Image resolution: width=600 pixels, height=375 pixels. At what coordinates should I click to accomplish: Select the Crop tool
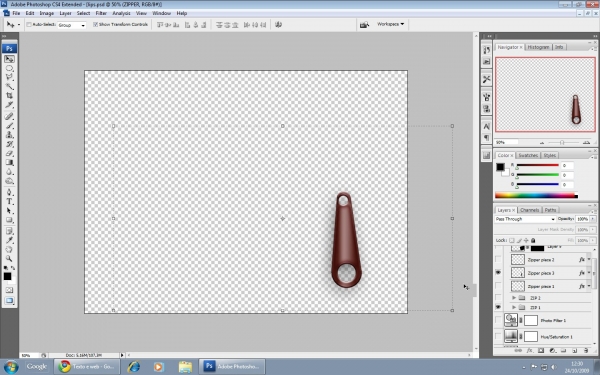10,96
